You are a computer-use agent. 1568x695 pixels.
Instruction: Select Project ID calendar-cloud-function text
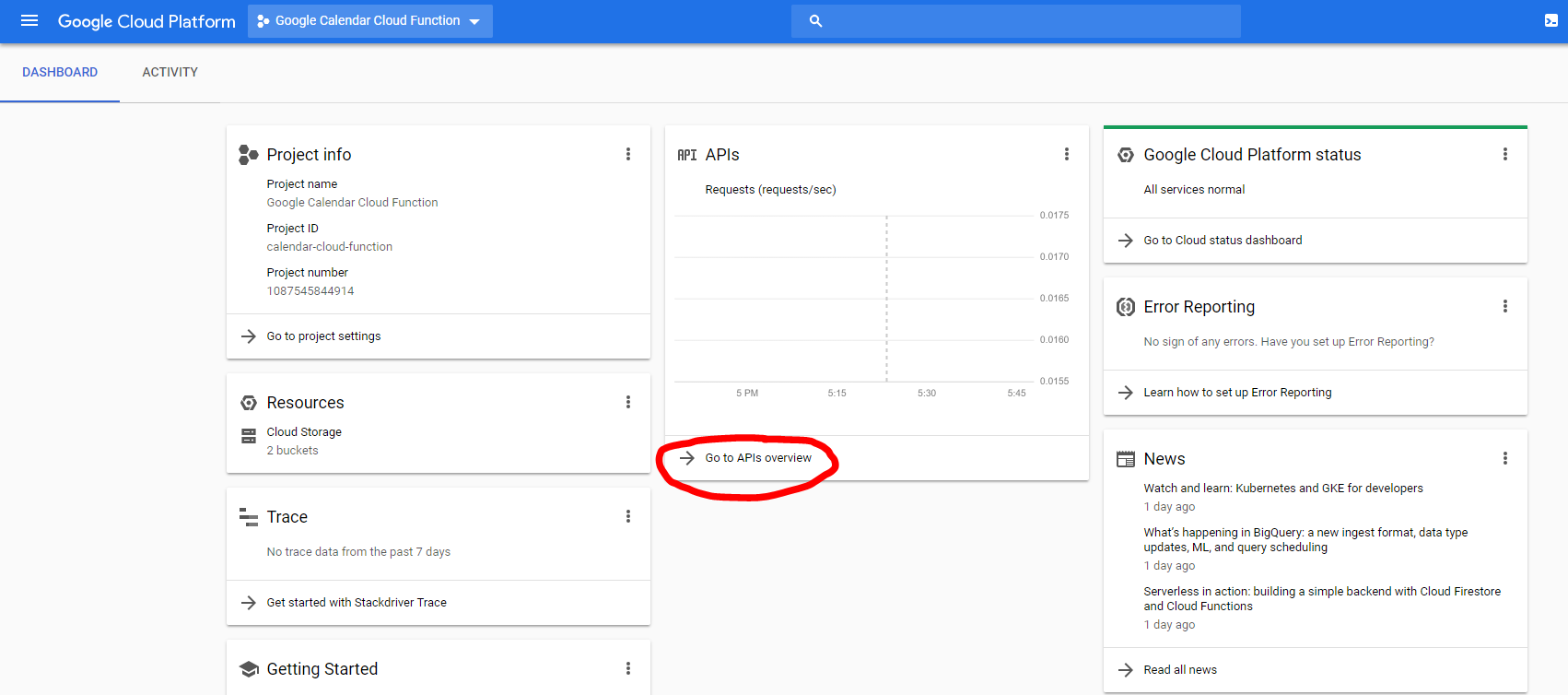point(330,247)
